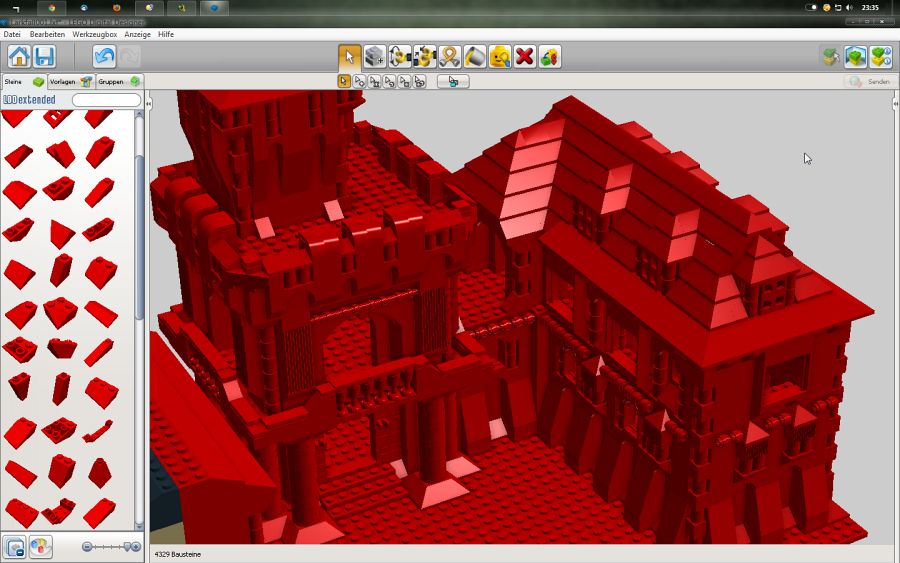Click the Senden button
Viewport: 900px width, 563px height.
[868, 82]
